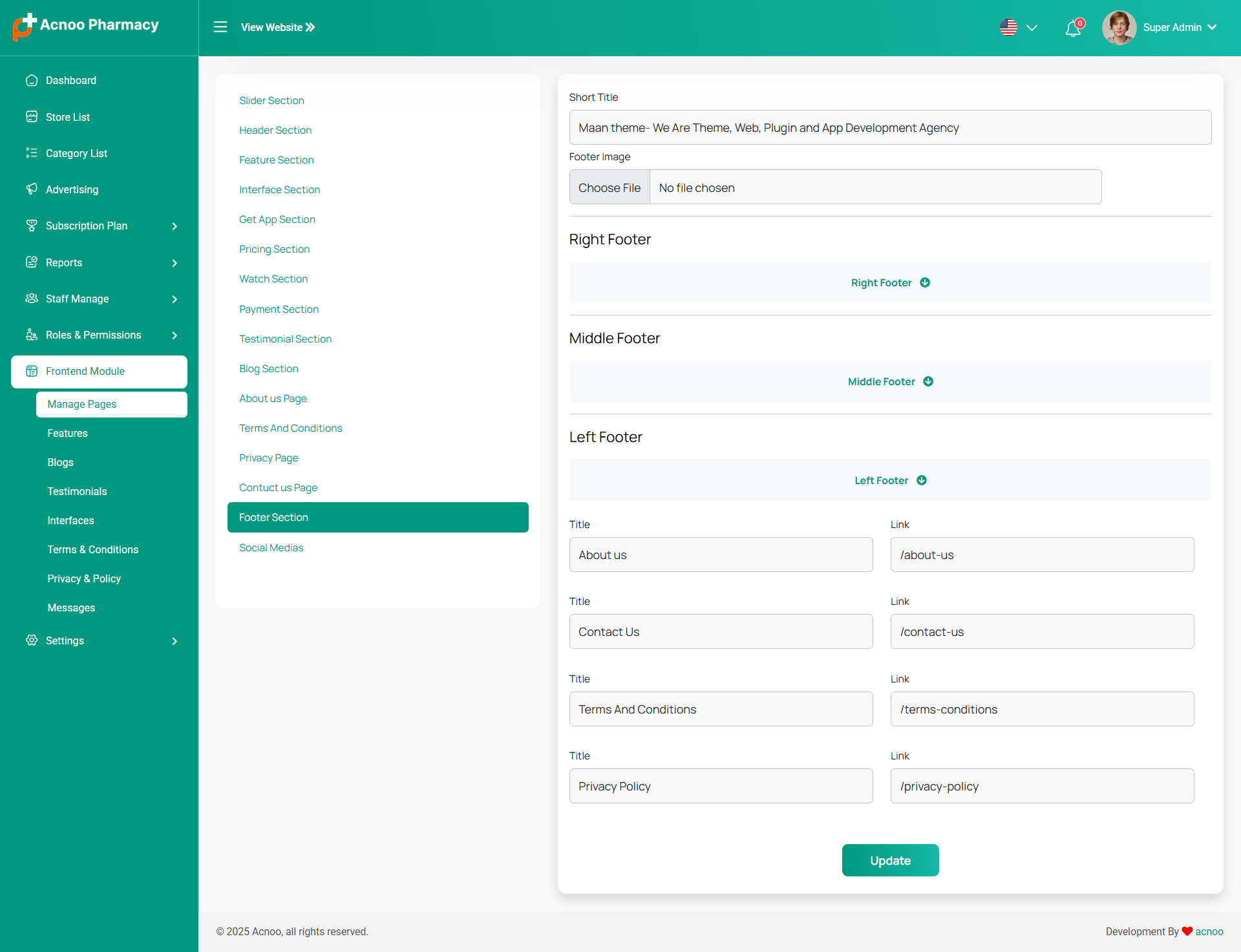
Task: Click the Advertising megaphone icon
Action: coord(32,189)
